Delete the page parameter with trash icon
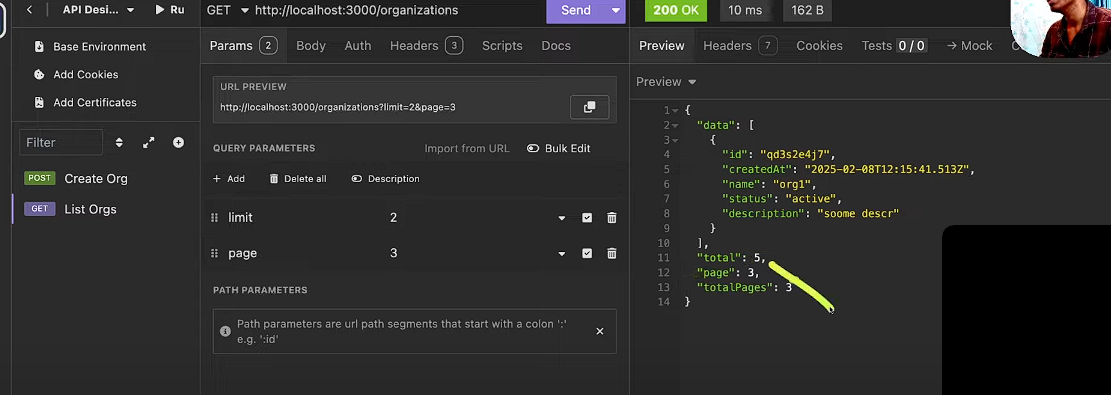This screenshot has height=395, width=1111. pos(611,253)
